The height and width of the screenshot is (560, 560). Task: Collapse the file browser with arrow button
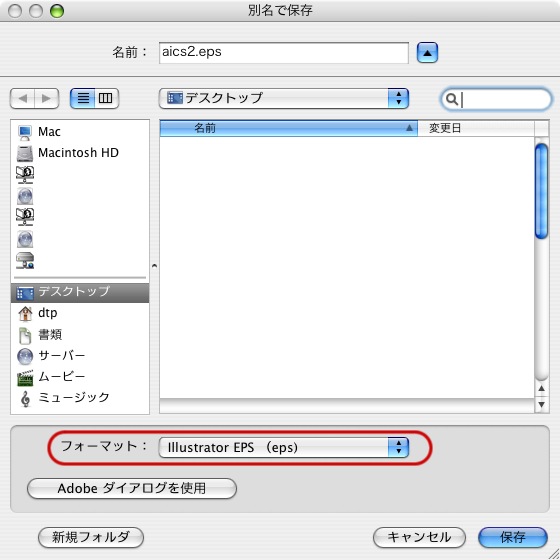pyautogui.click(x=427, y=53)
